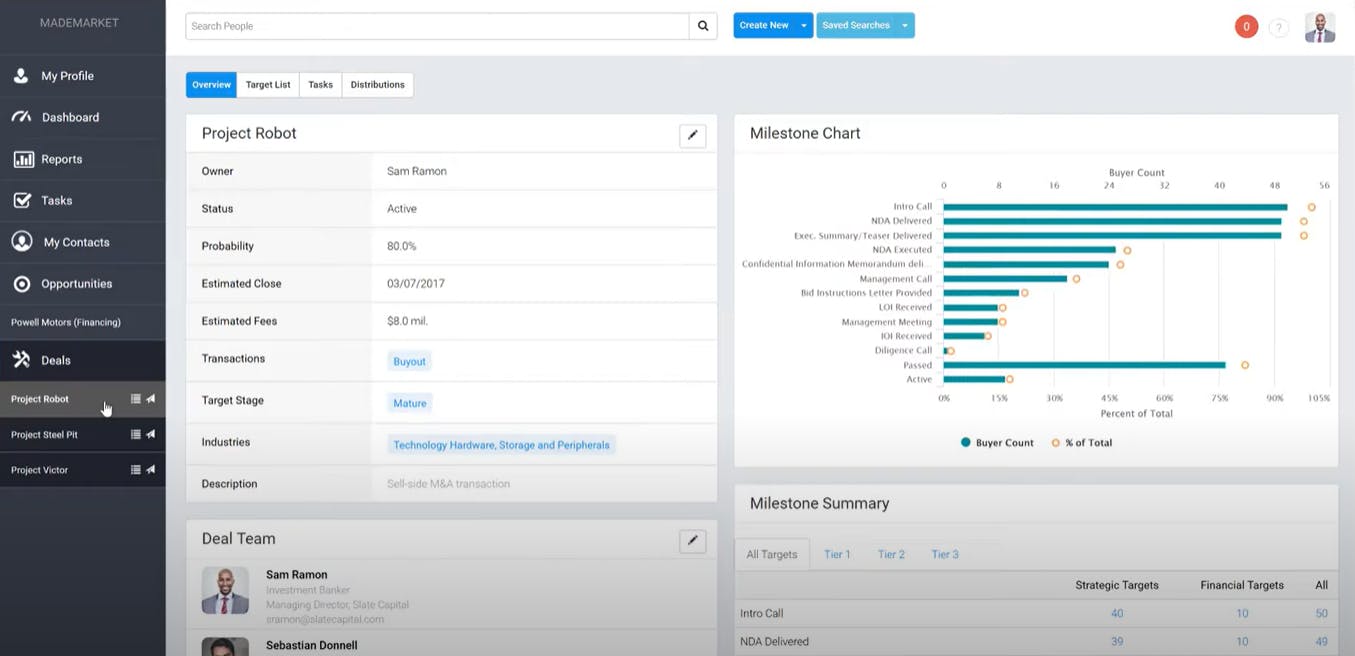The width and height of the screenshot is (1355, 656).
Task: Click My Profile person icon
Action: [x=21, y=76]
